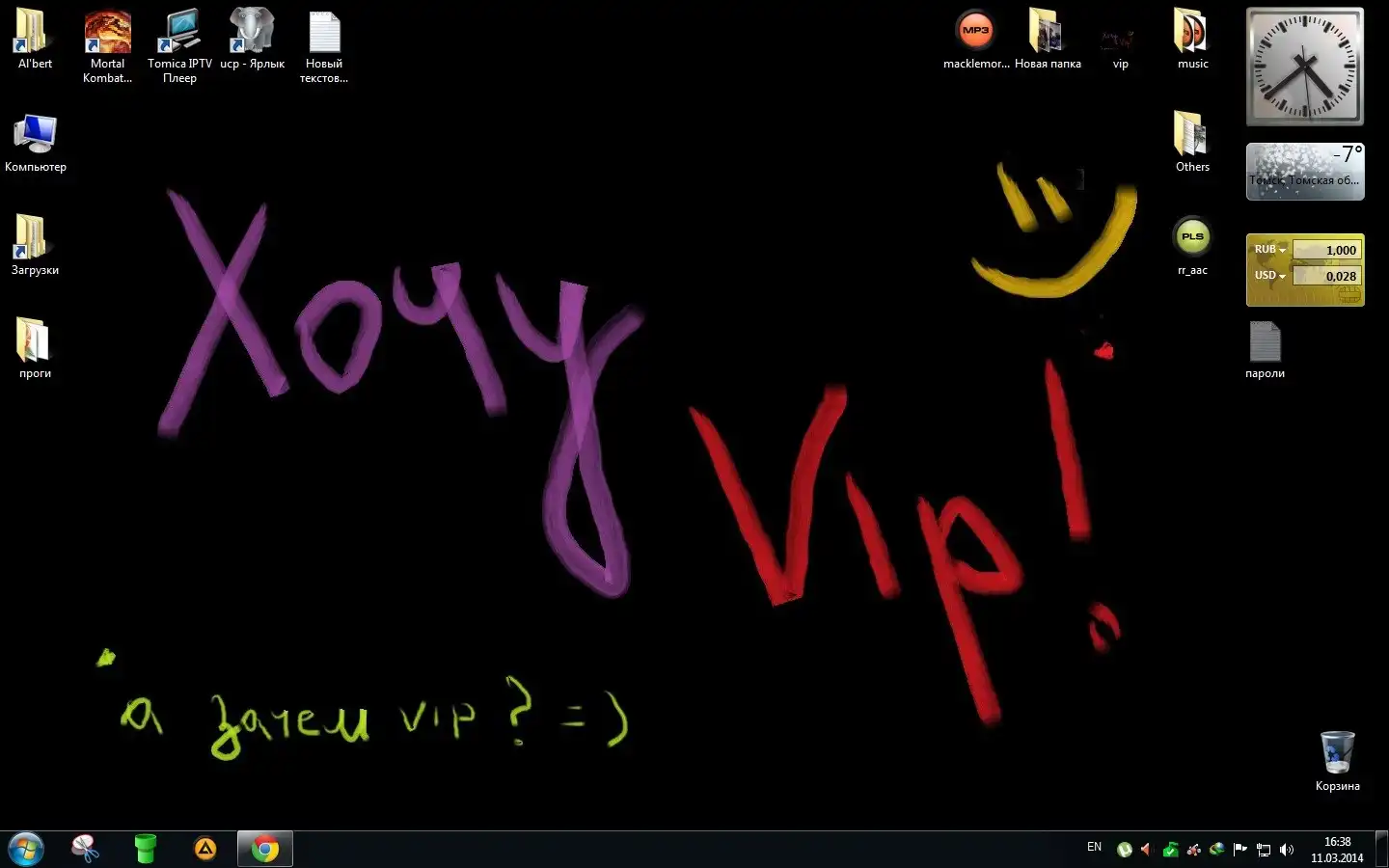The width and height of the screenshot is (1389, 868).
Task: Open the Snipping Tool taskbar icon
Action: pos(85,849)
